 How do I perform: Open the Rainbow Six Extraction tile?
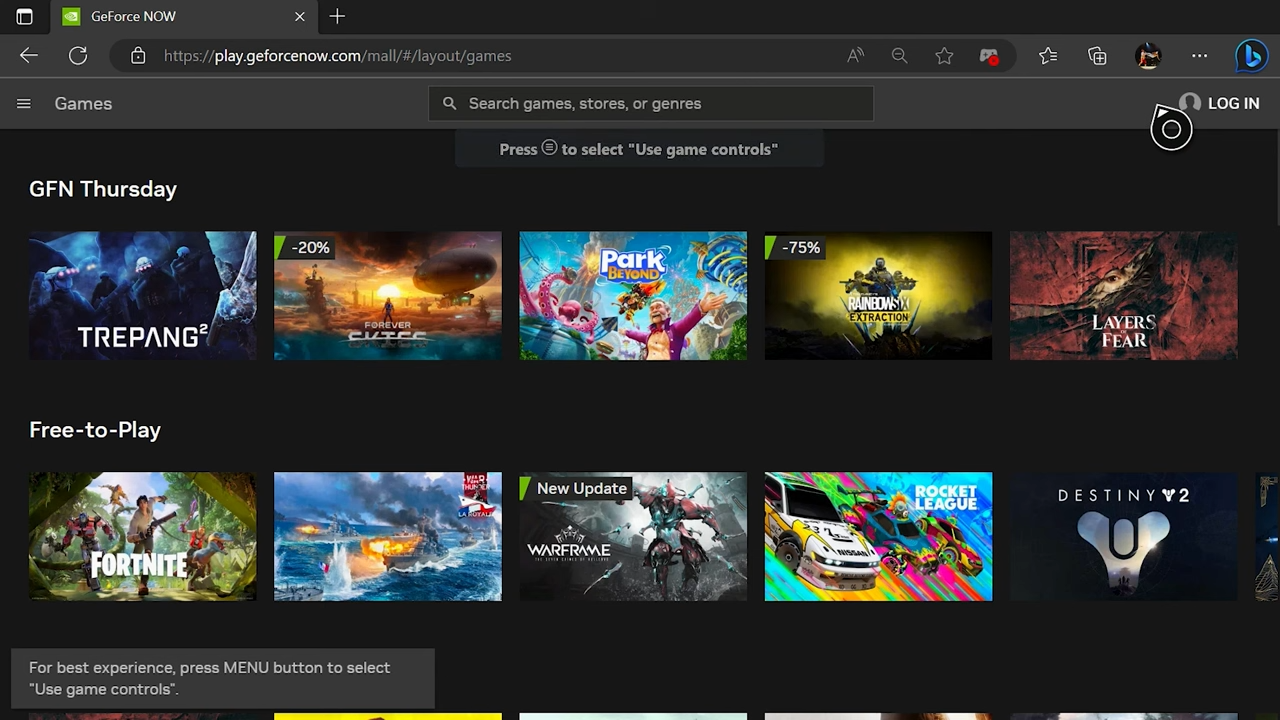[878, 296]
